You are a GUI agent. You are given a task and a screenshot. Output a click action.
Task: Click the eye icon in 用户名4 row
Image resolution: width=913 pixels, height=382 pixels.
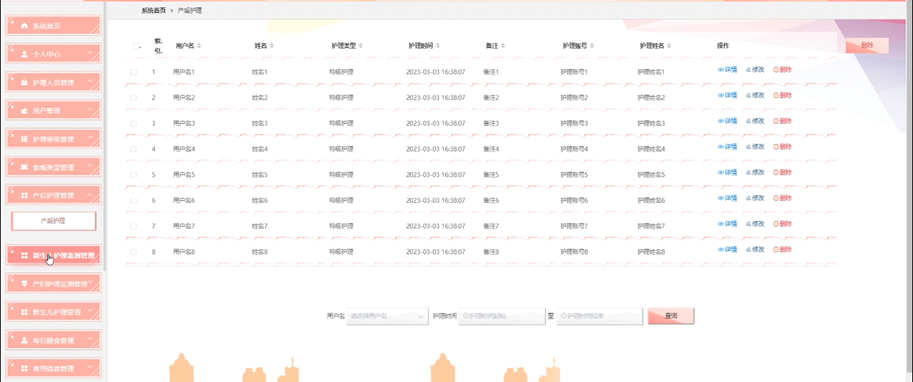720,146
